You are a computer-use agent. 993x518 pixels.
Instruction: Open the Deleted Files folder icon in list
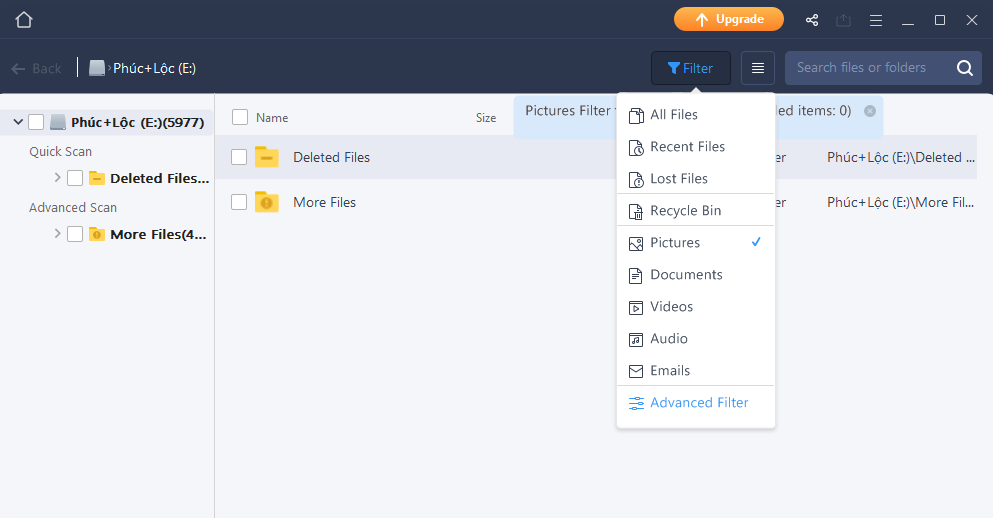click(266, 157)
